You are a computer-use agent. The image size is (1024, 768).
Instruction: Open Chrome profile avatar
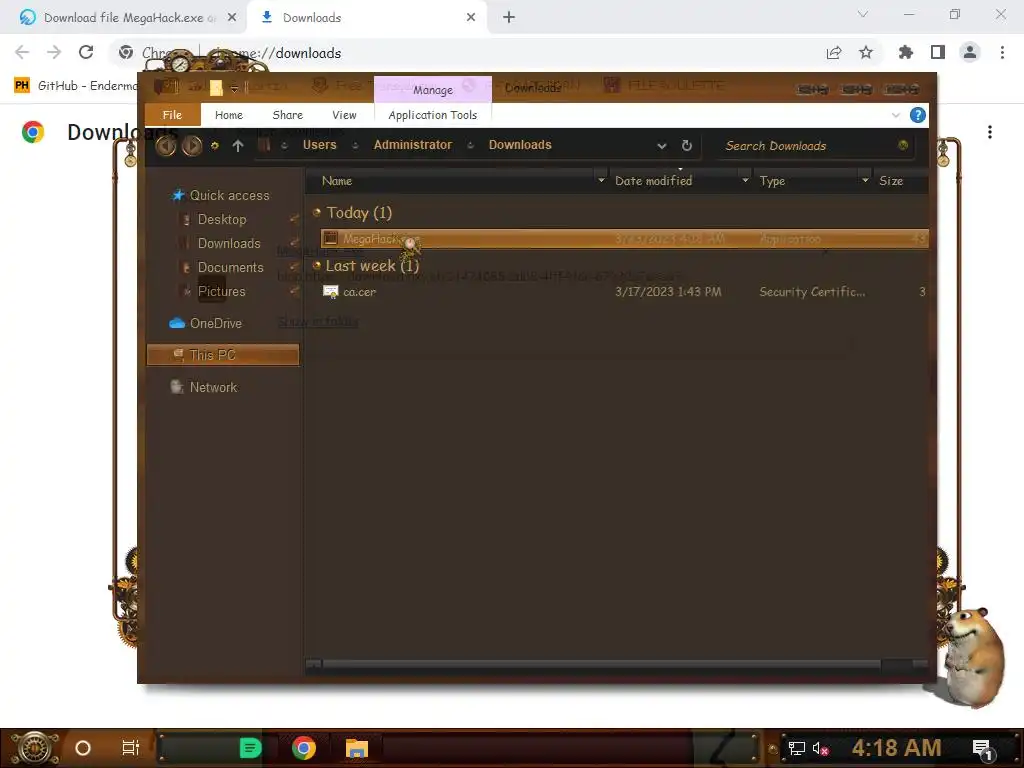tap(970, 52)
